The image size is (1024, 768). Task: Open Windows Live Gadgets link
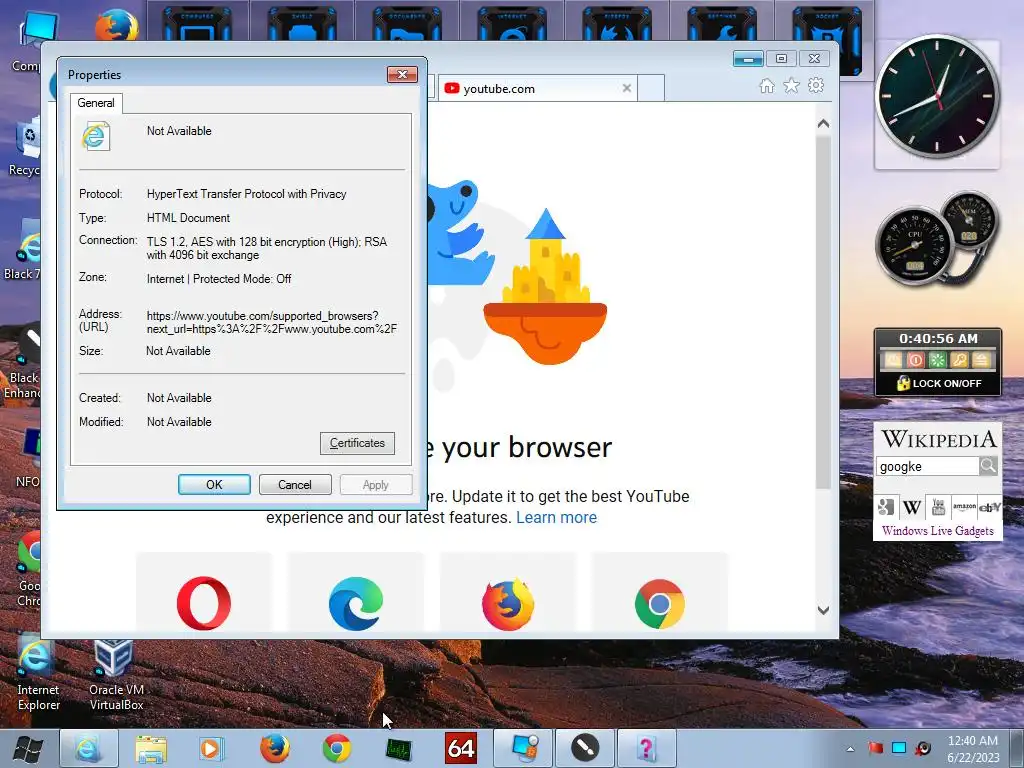(x=938, y=530)
